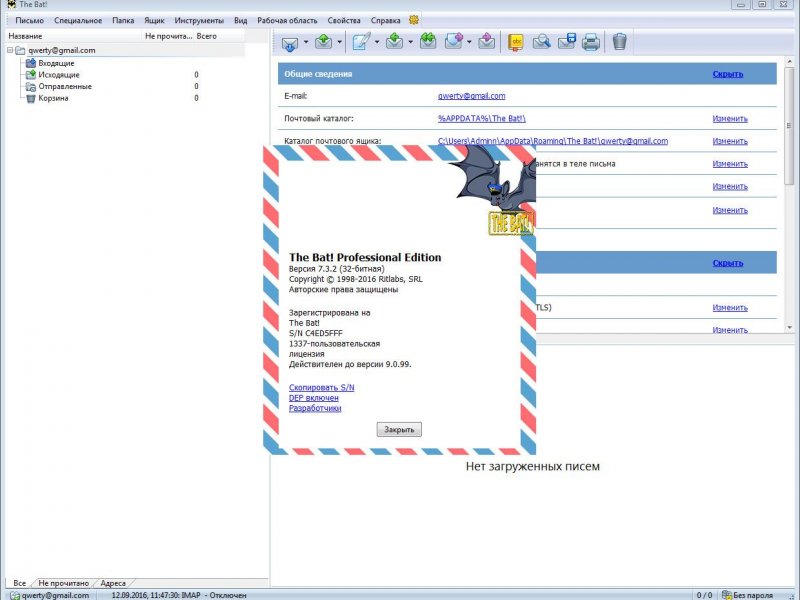Click Изменить in the 'в теле письма' row
800x600 pixels.
(x=730, y=163)
